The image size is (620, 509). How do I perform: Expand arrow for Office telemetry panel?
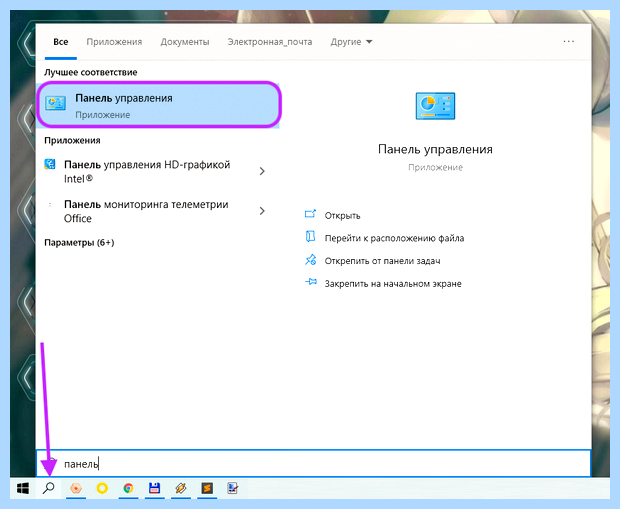pos(262,211)
